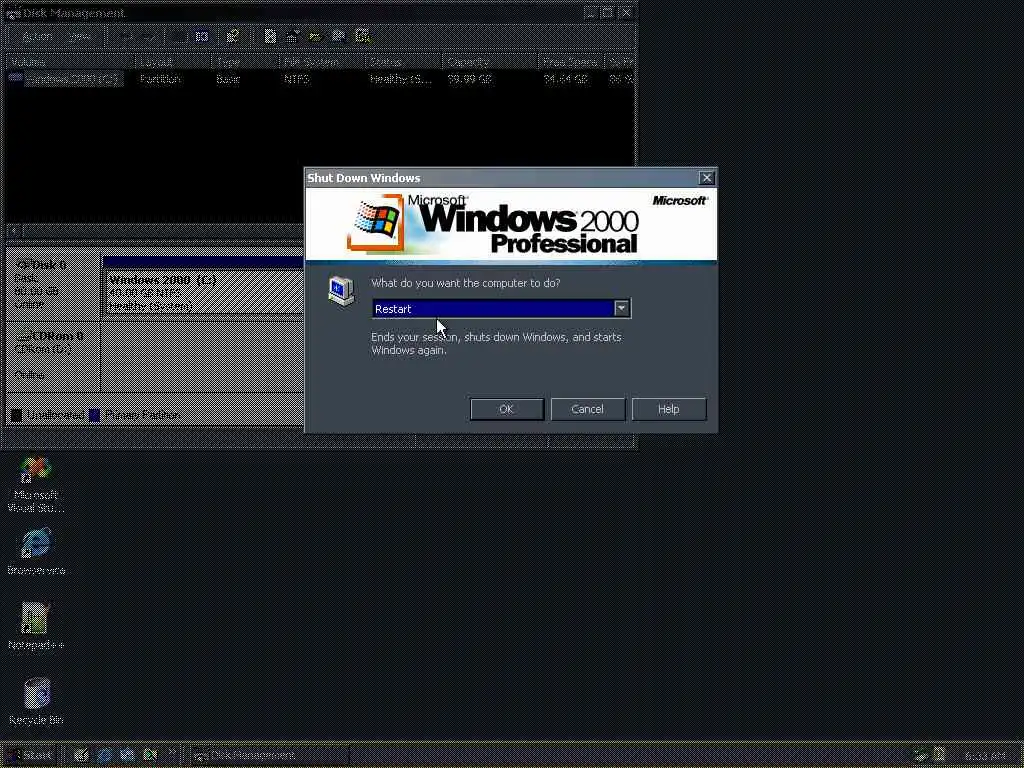This screenshot has height=768, width=1024.
Task: Click the computer search toolbar icon
Action: click(338, 37)
